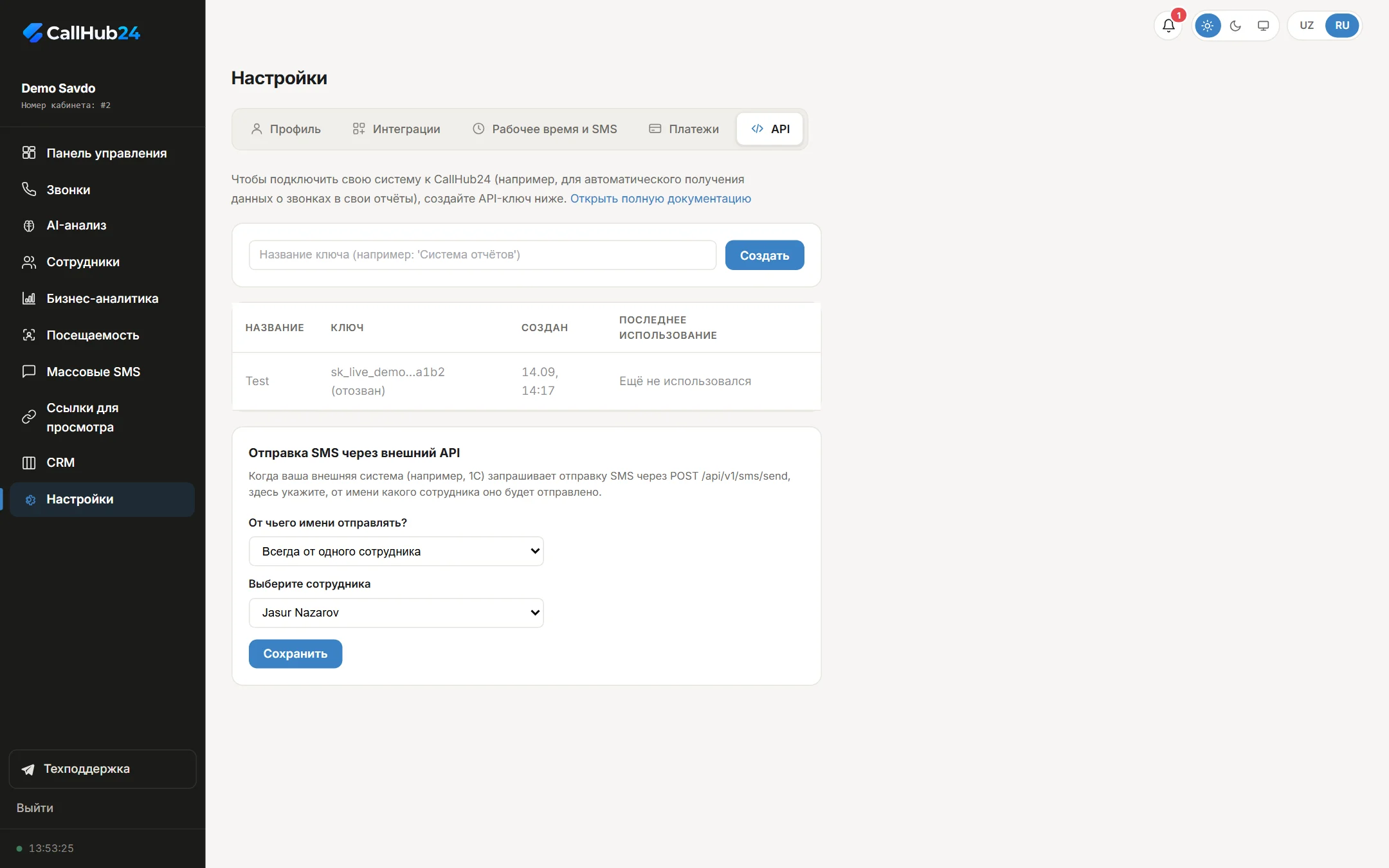Open the От чьего имени отправлять dropdown

[x=396, y=552]
